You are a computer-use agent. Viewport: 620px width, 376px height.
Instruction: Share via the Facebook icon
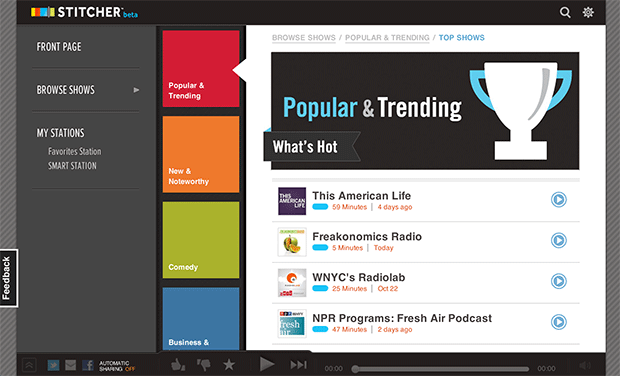[x=87, y=365]
